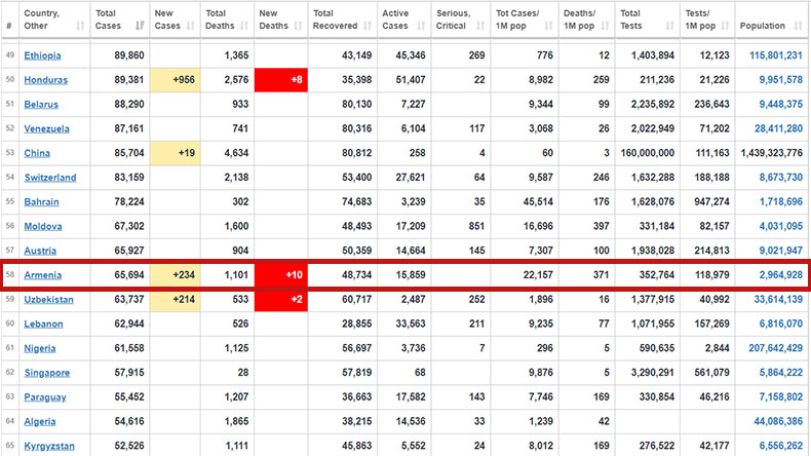Click Honduras yellow +956 new cases cell
This screenshot has height=456, width=811.
175,80
